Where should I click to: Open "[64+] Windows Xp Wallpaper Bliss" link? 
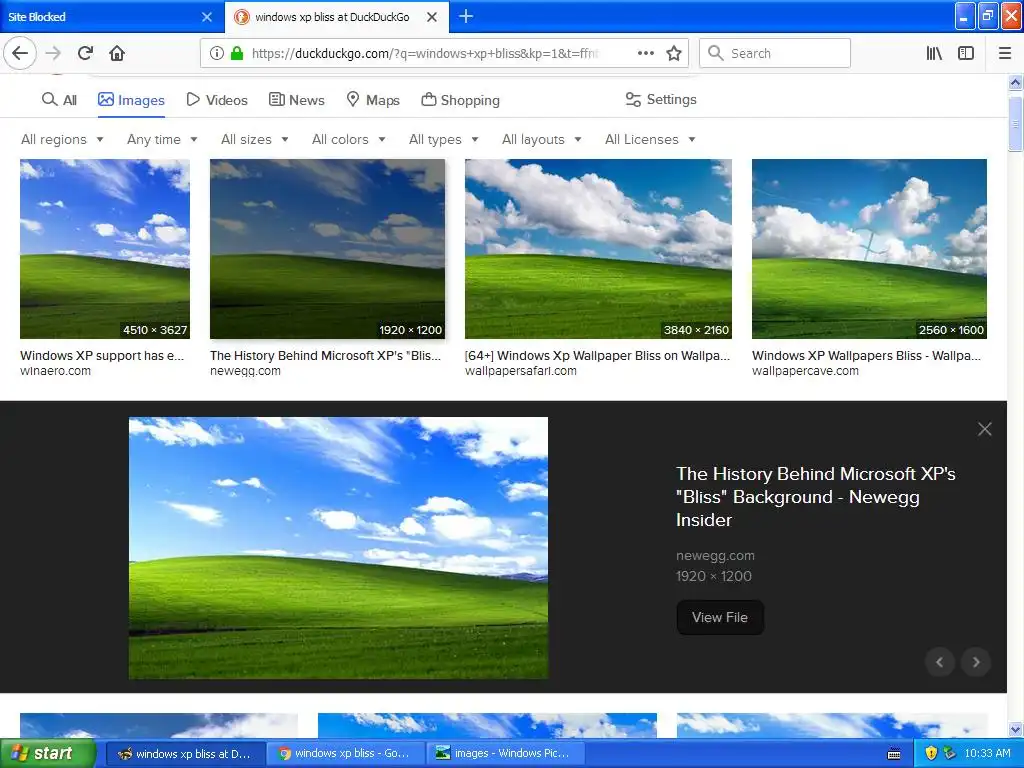598,355
